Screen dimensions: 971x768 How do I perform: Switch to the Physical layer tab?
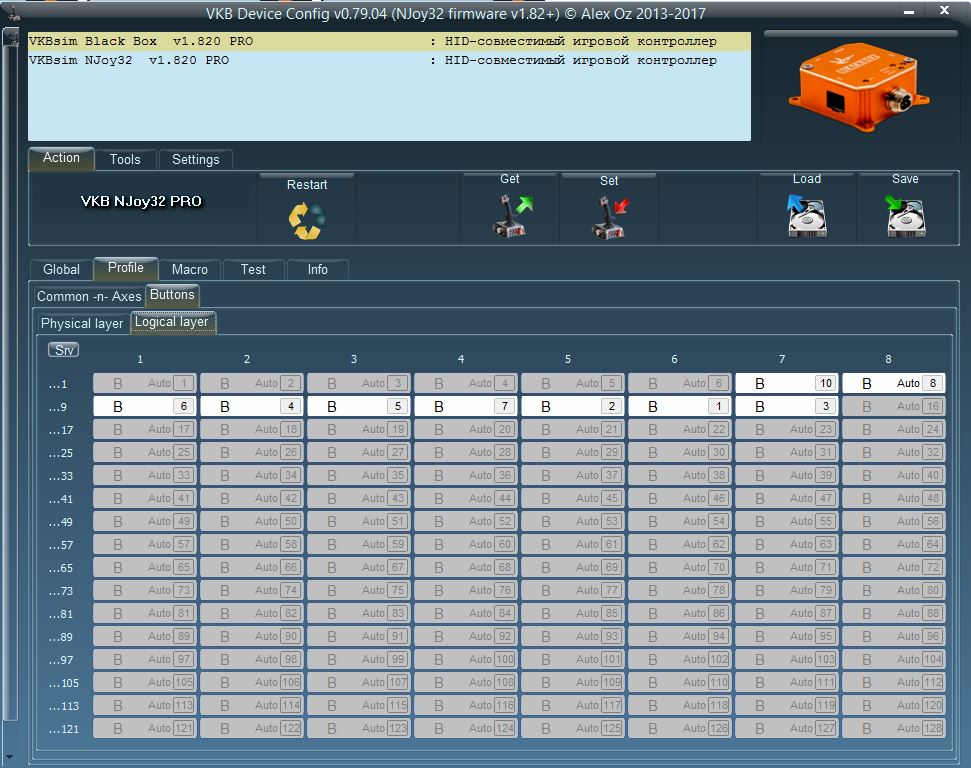tap(82, 323)
